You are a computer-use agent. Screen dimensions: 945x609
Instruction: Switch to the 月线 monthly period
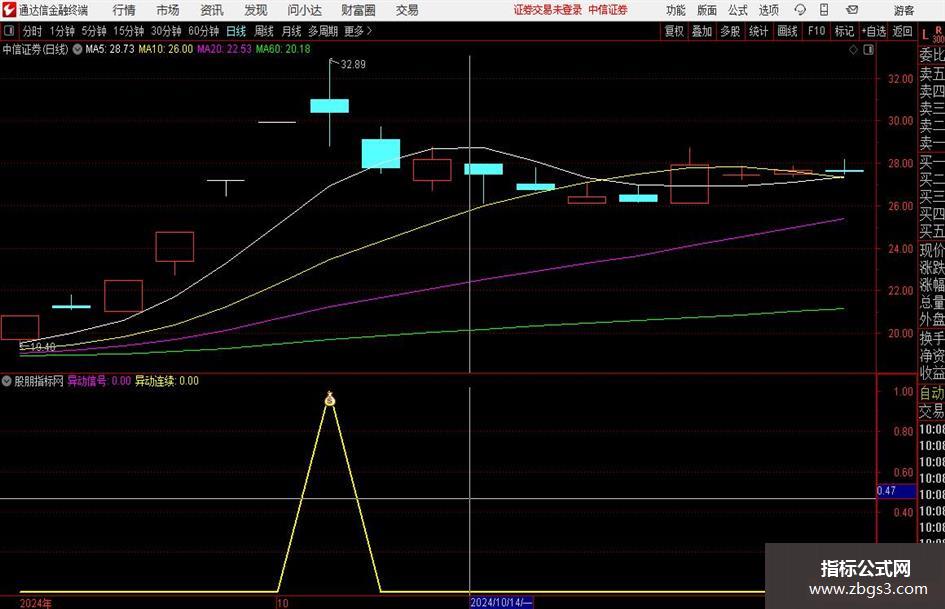(x=292, y=31)
